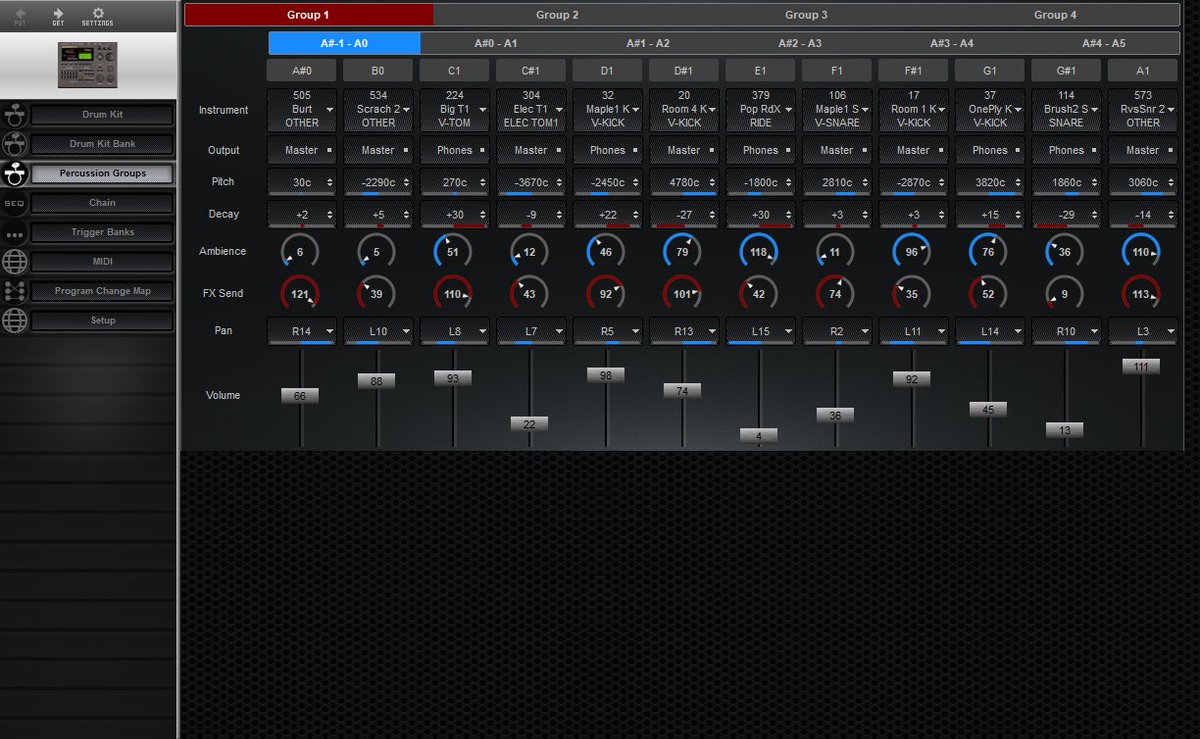Select the A#2 - A3 note range tab
This screenshot has height=739, width=1200.
[800, 43]
